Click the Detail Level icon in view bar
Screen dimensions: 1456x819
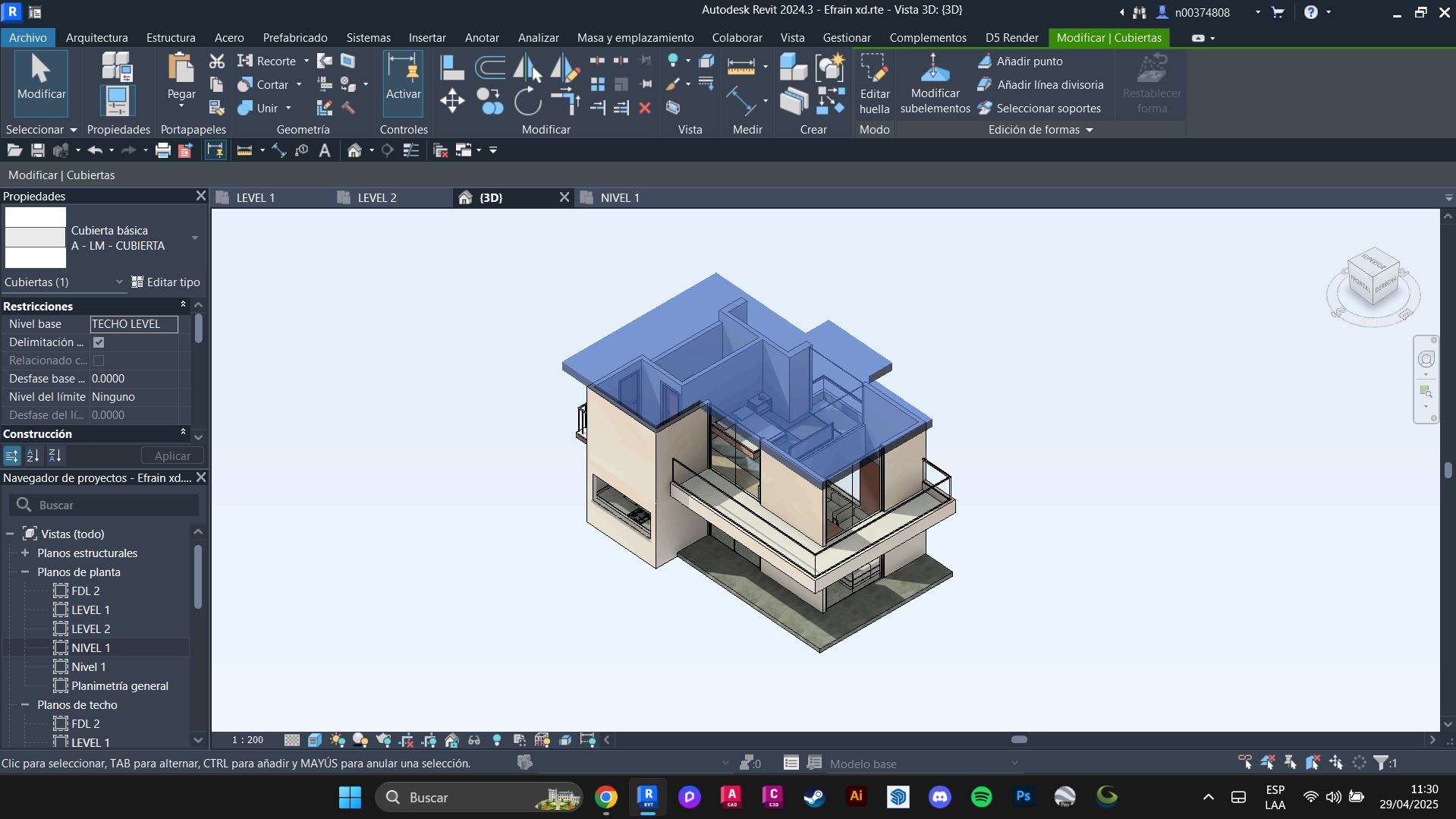point(292,739)
